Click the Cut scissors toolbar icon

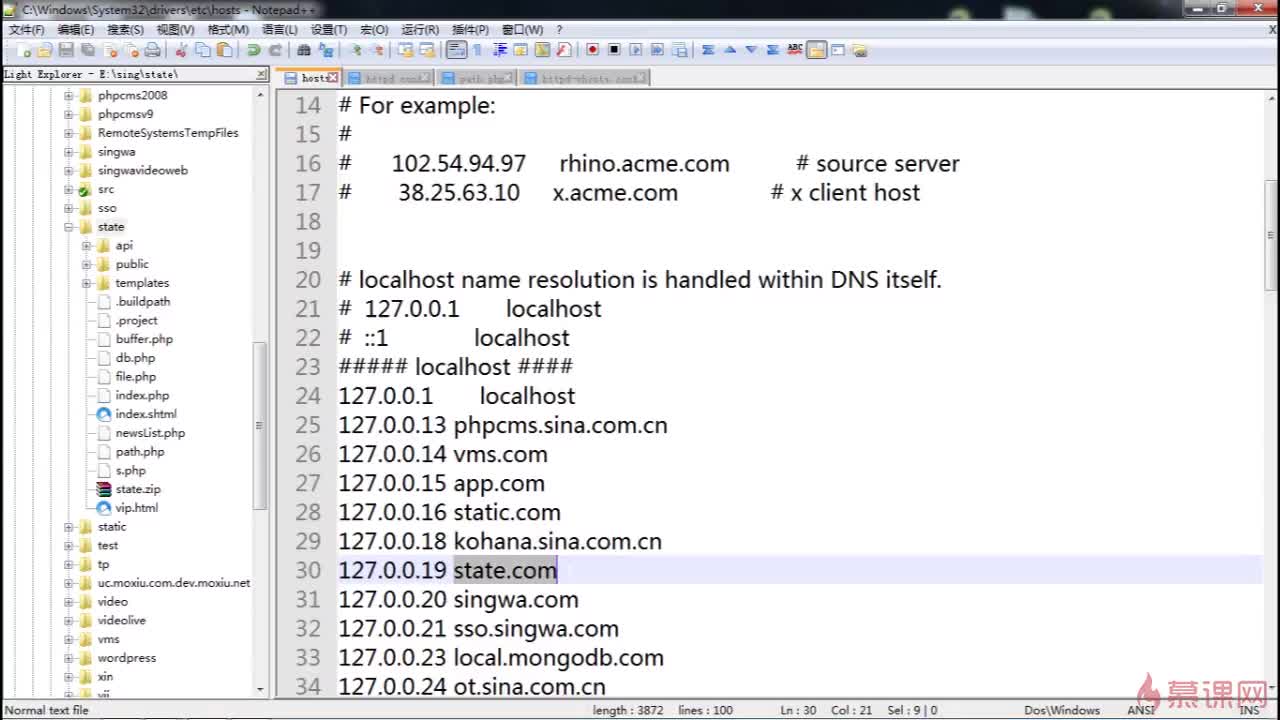(181, 50)
